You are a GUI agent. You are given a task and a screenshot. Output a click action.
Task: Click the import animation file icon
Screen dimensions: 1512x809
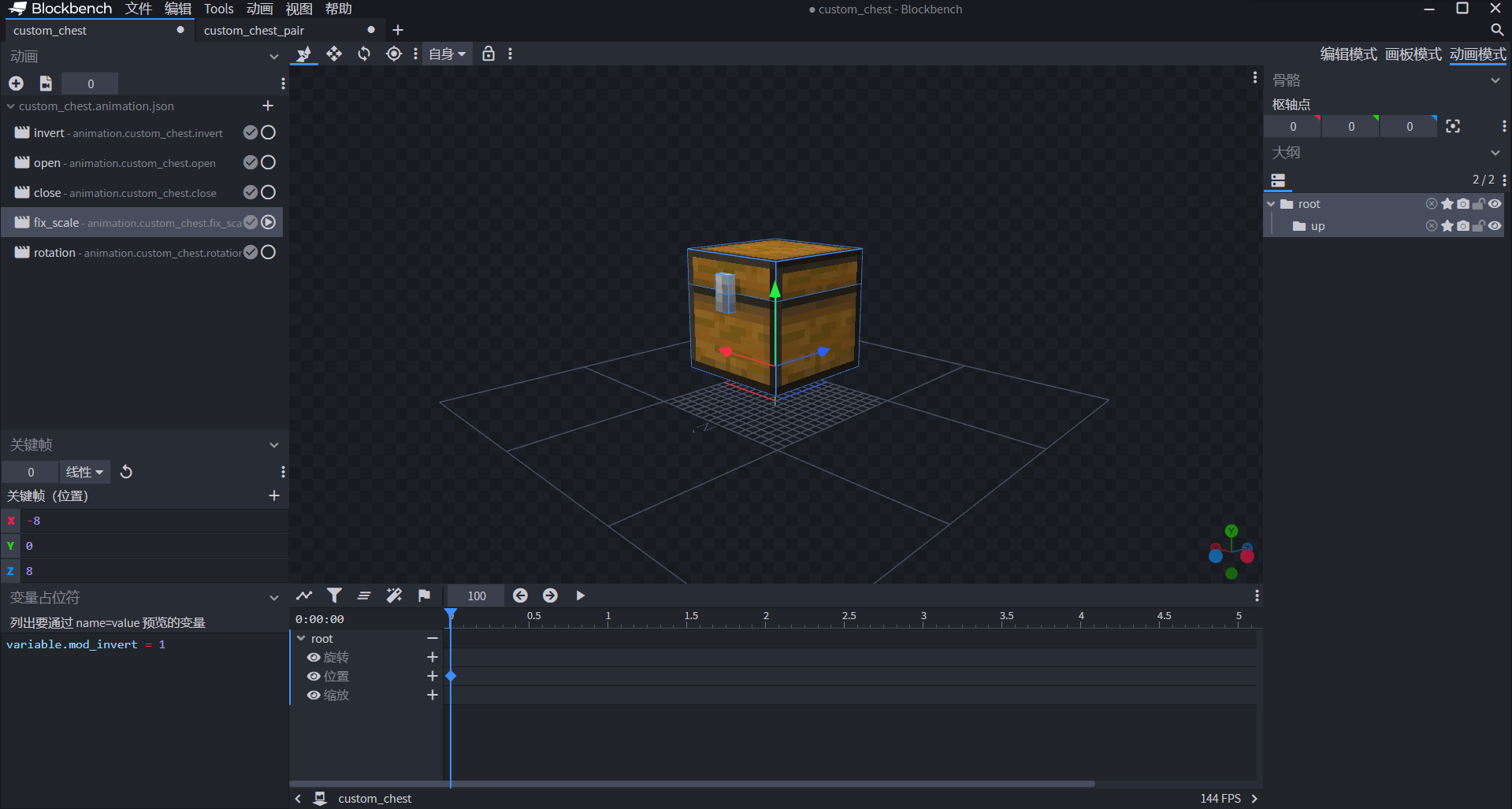[46, 83]
